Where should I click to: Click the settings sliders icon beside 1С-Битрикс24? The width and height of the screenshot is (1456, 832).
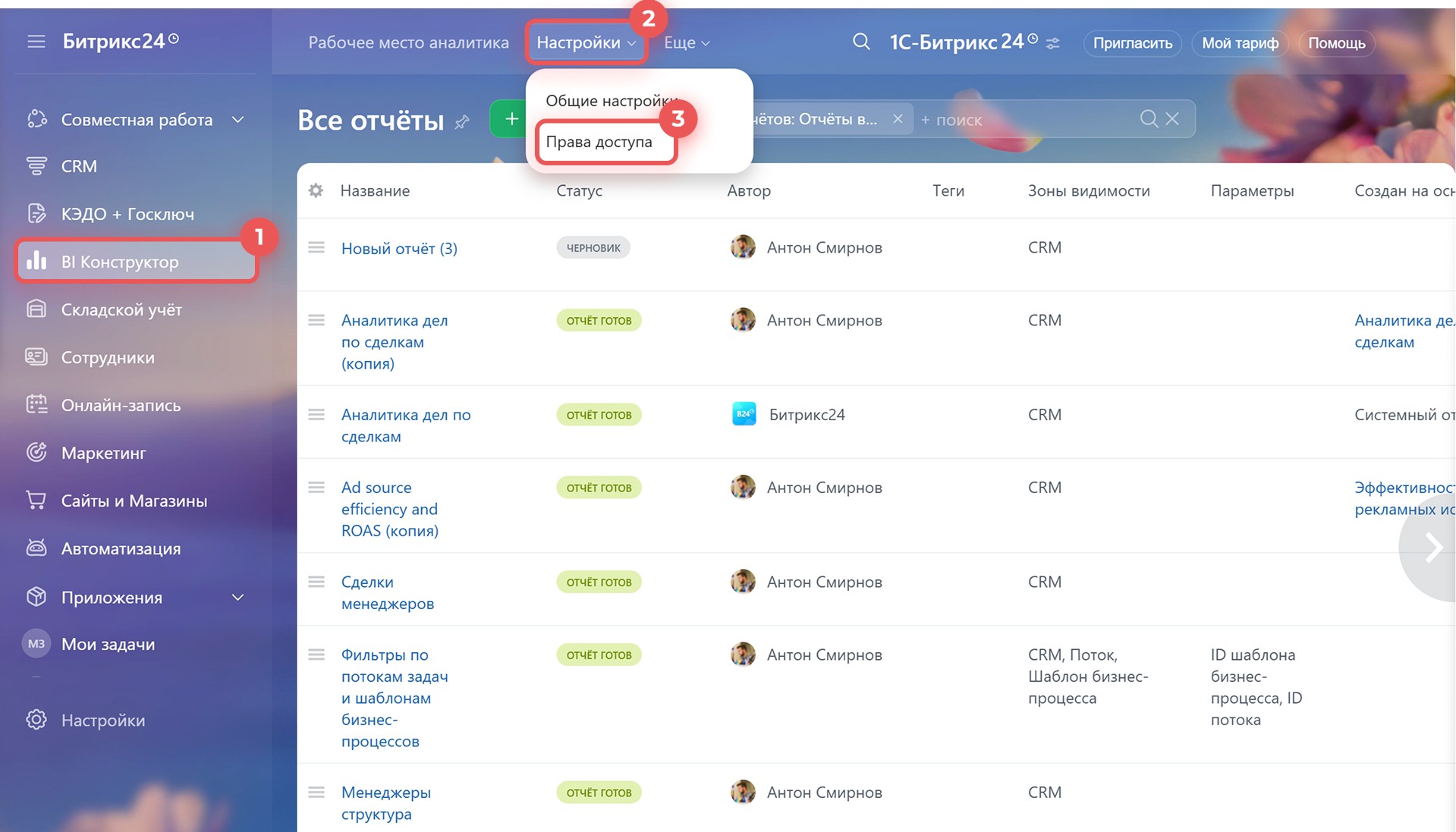(1052, 43)
